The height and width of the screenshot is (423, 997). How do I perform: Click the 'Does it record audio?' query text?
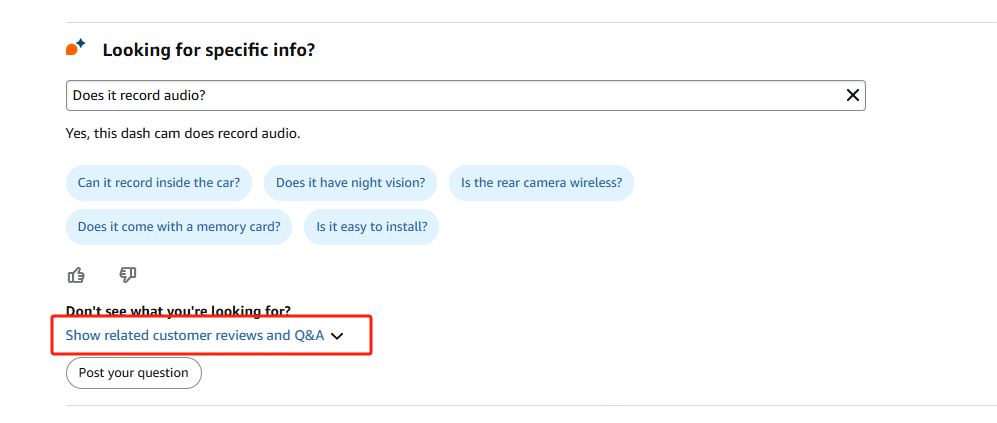coord(139,95)
